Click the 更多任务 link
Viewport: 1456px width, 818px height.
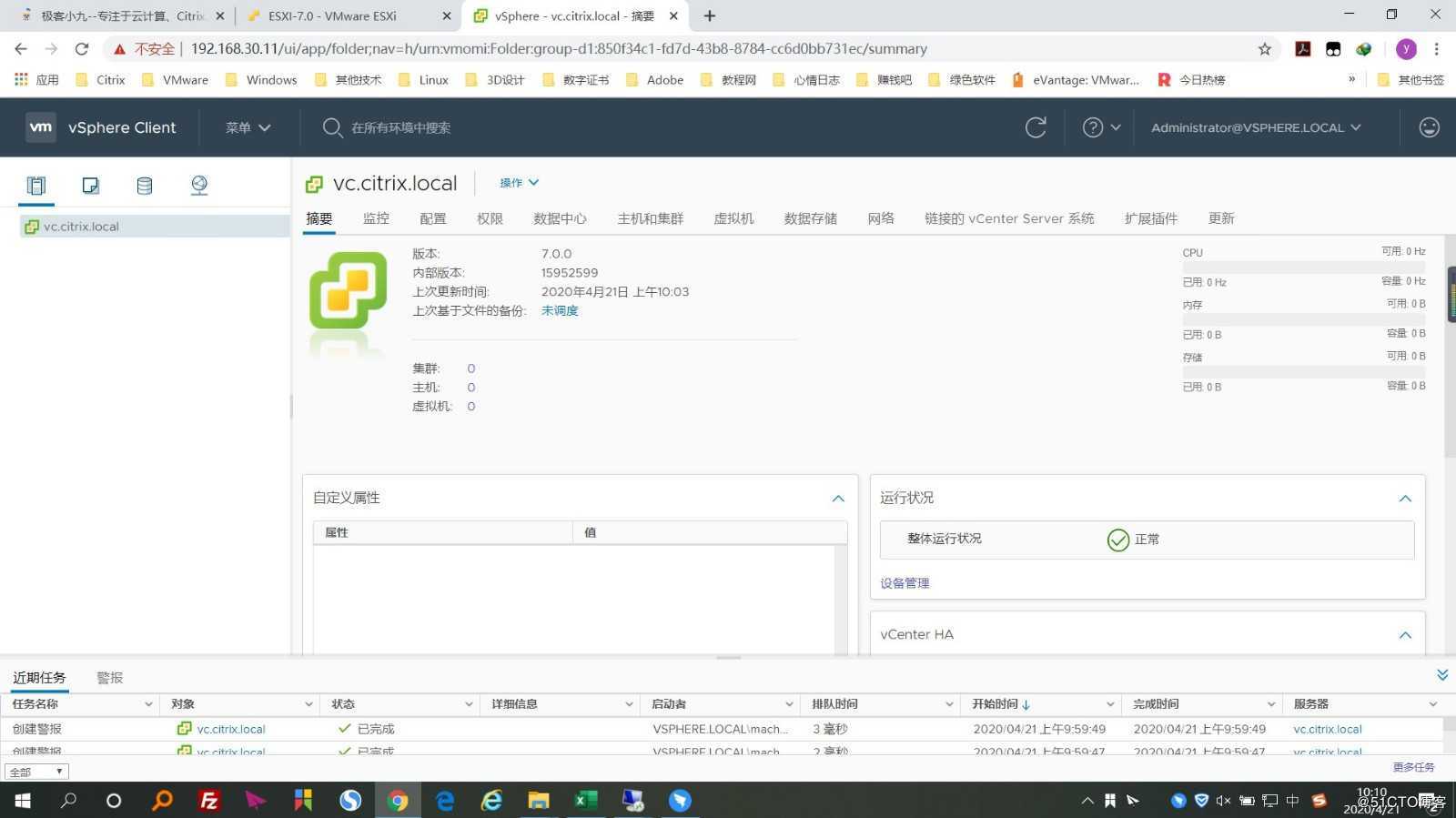tap(1413, 767)
